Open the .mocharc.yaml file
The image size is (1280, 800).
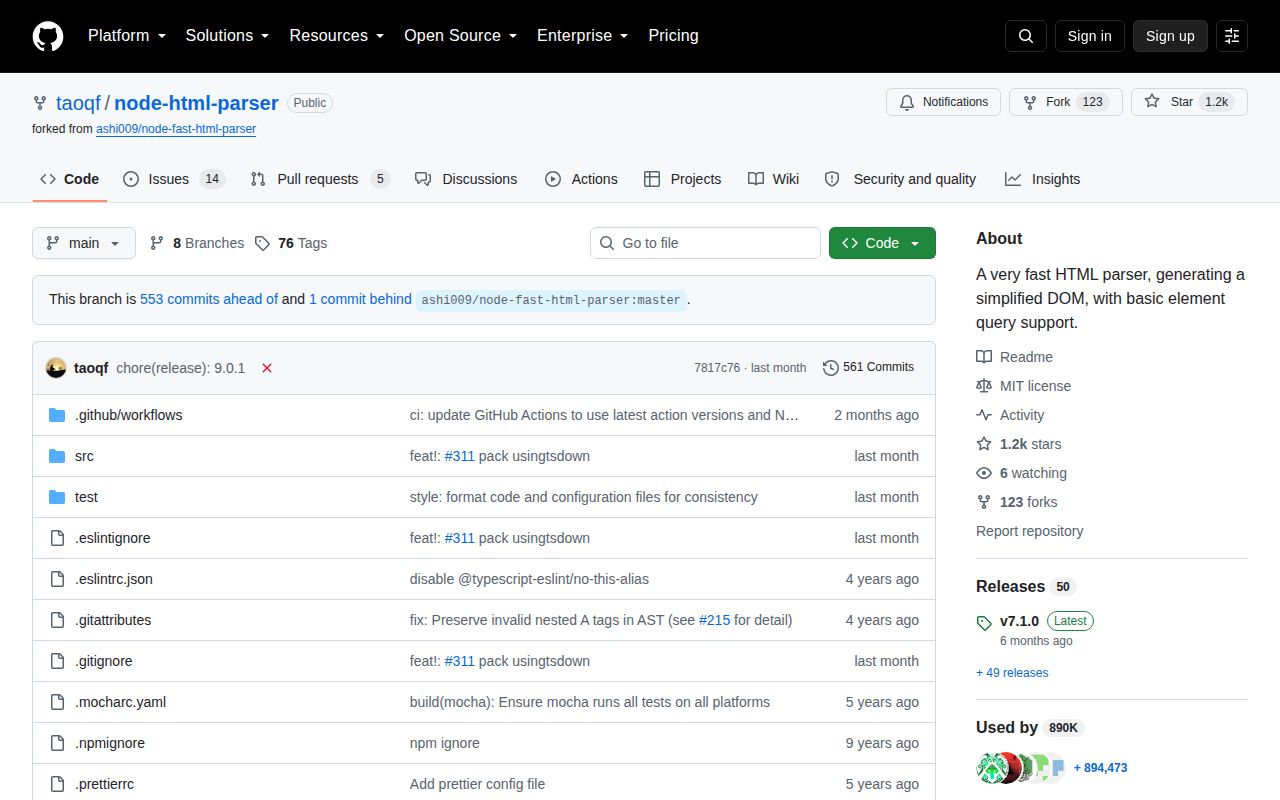tap(121, 702)
